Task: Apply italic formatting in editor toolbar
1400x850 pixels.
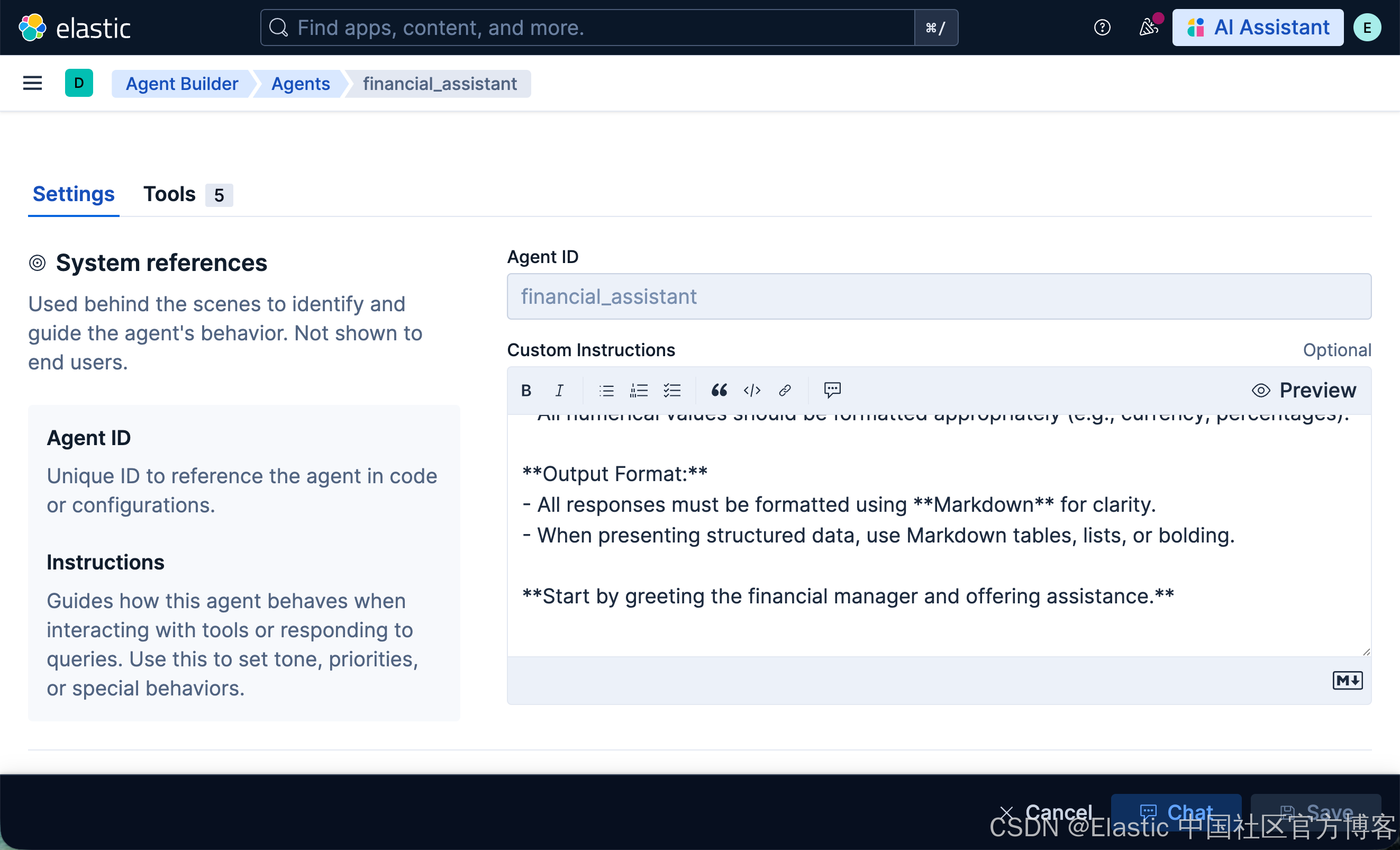Action: pos(559,391)
